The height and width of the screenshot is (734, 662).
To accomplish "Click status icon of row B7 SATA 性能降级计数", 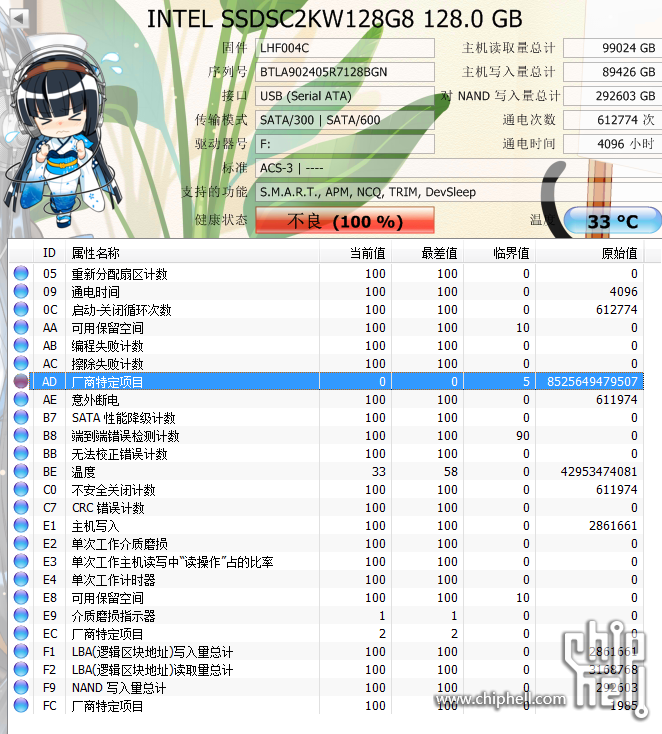I will click(21, 417).
